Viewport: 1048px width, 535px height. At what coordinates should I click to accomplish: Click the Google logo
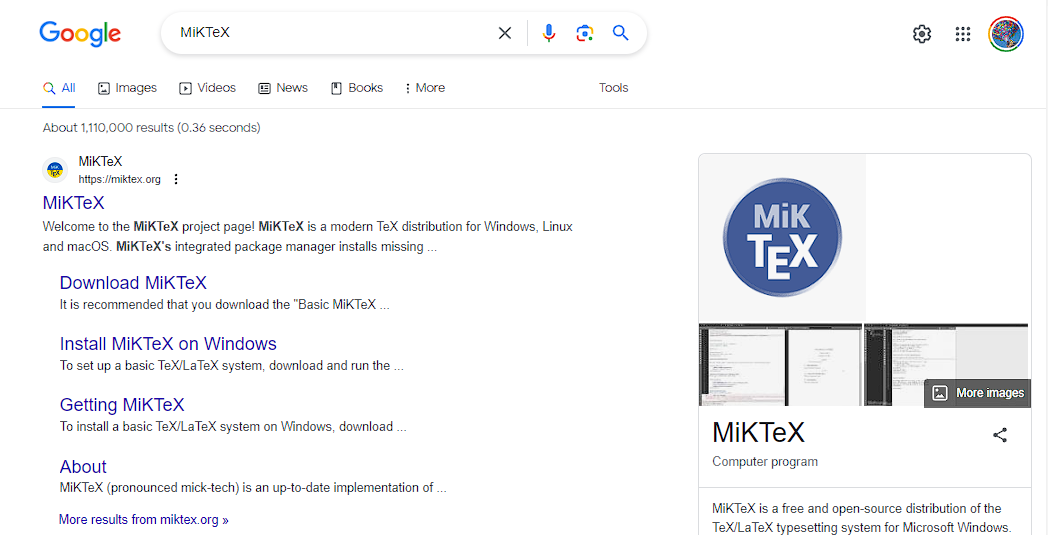(80, 33)
